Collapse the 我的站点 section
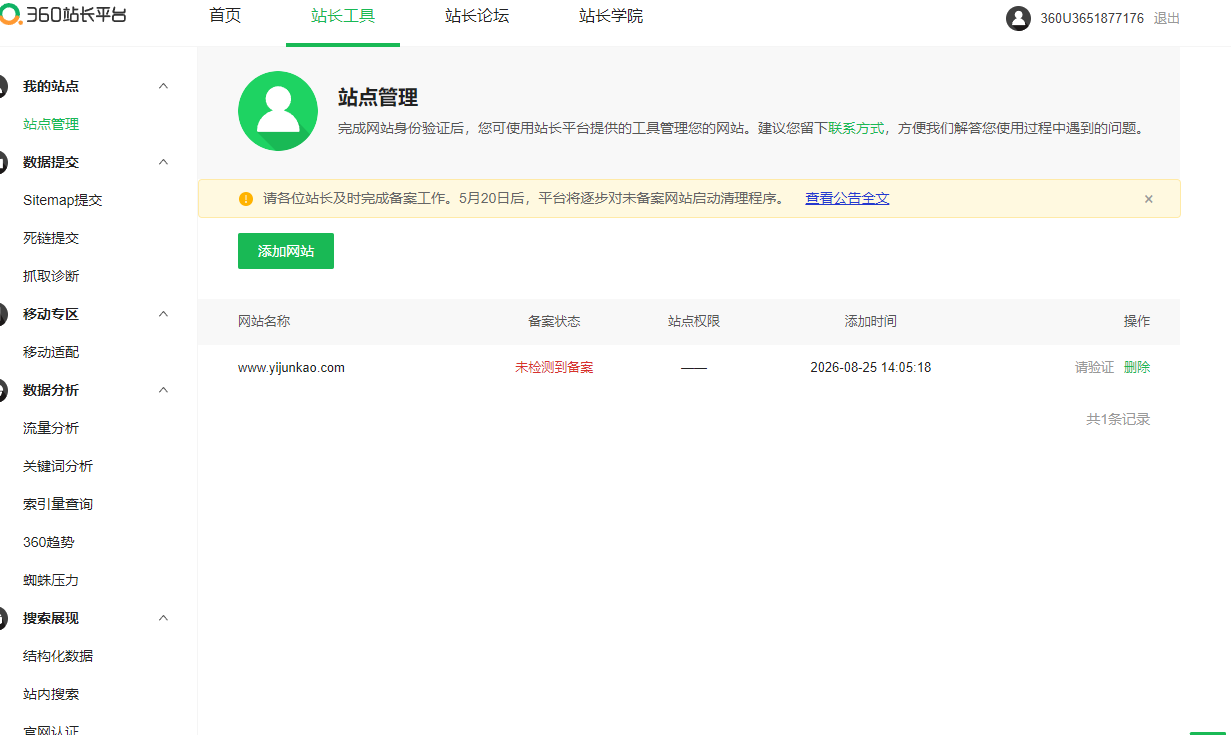 click(x=164, y=86)
